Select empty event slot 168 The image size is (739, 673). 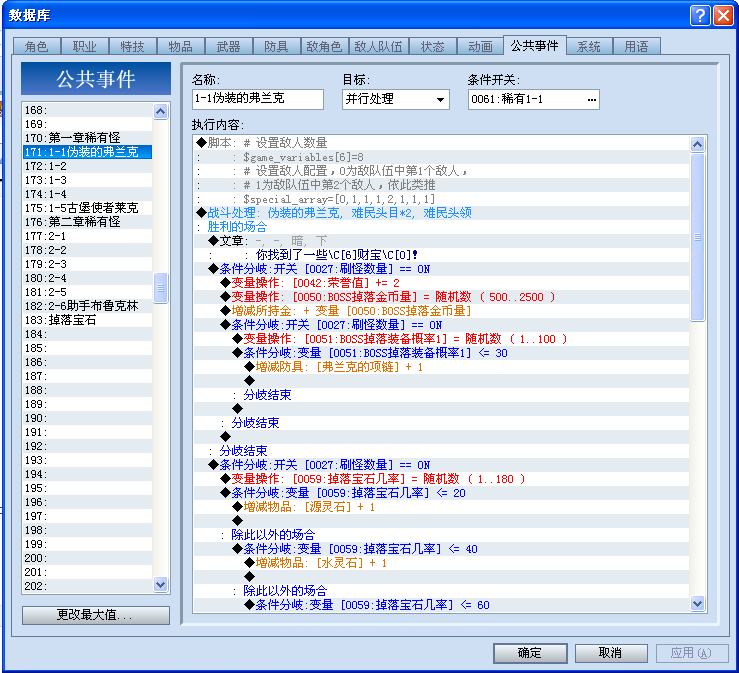pos(88,110)
